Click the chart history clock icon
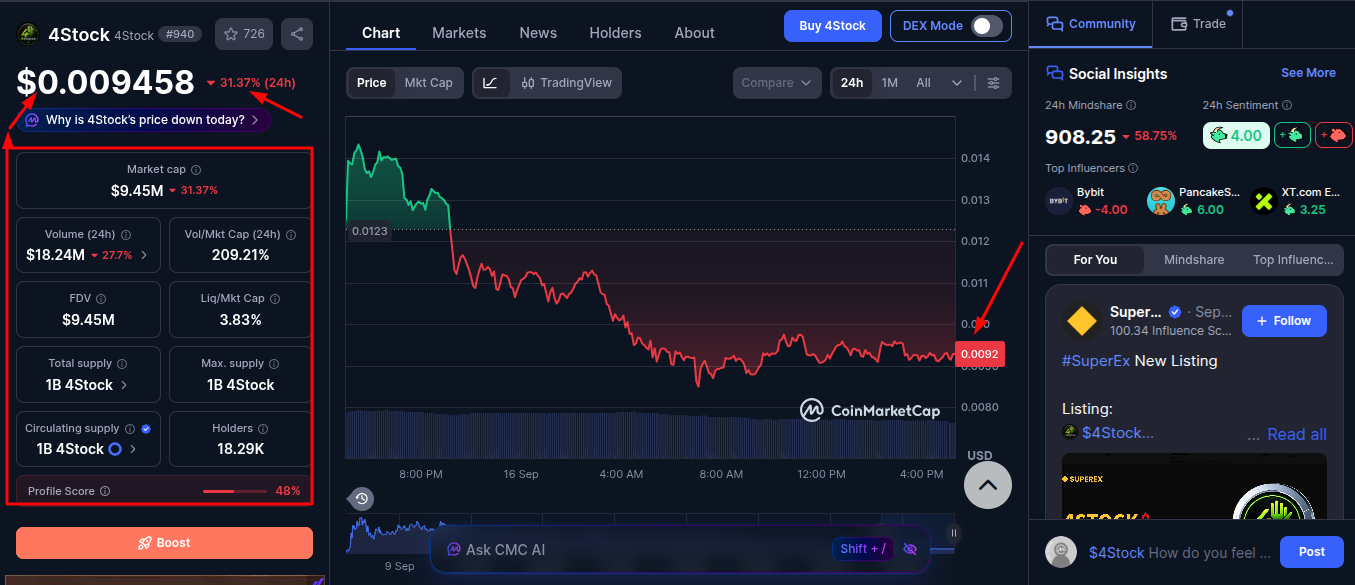This screenshot has width=1355, height=585. (x=362, y=498)
